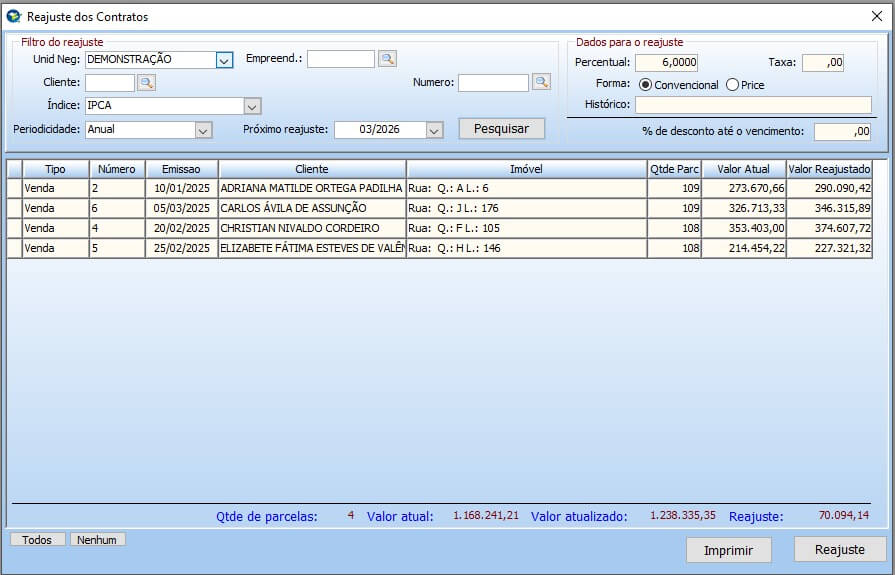The height and width of the screenshot is (575, 895).
Task: Select the Price radio option
Action: tap(733, 85)
